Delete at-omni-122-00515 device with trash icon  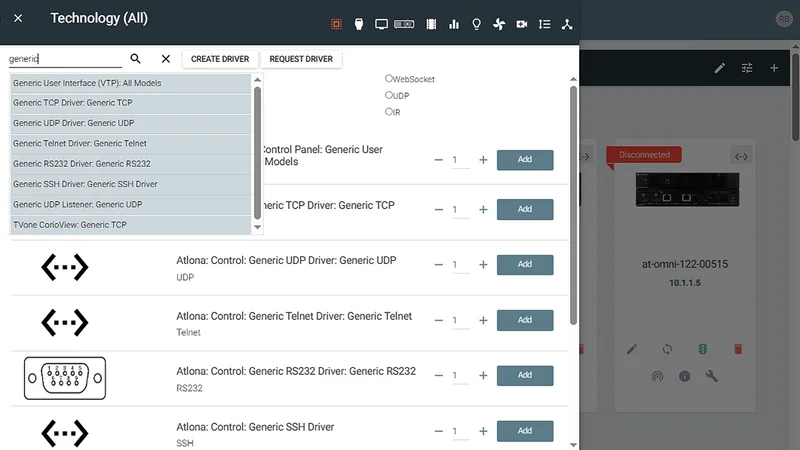738,349
